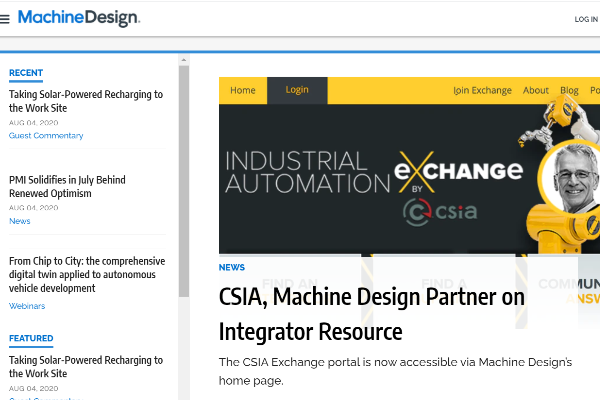Click the CSIA Machine Design Partner headline
The height and width of the screenshot is (400, 600).
(x=372, y=314)
